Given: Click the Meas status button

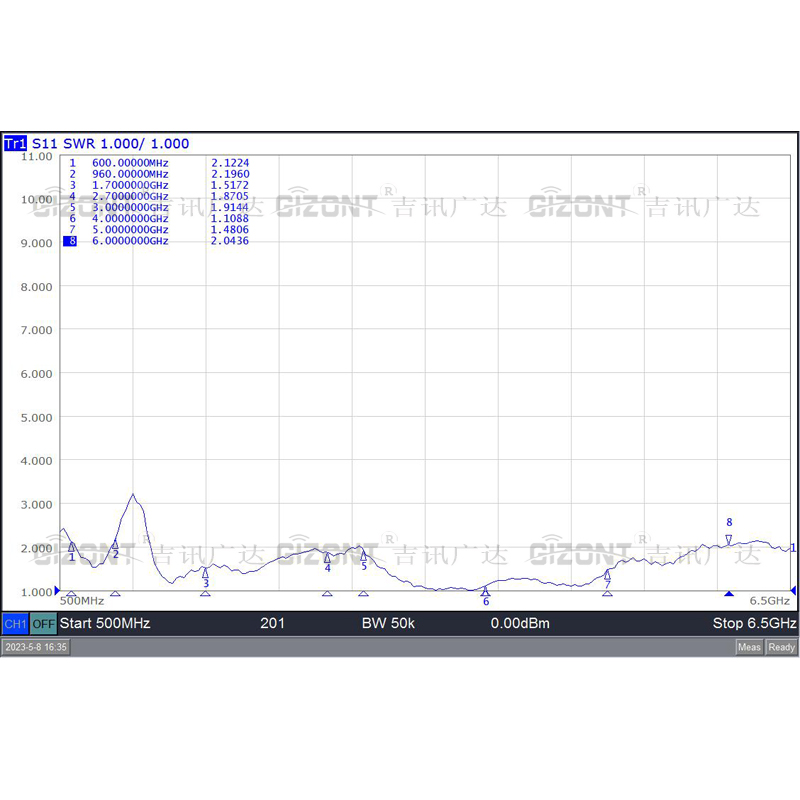Looking at the screenshot, I should (x=749, y=647).
